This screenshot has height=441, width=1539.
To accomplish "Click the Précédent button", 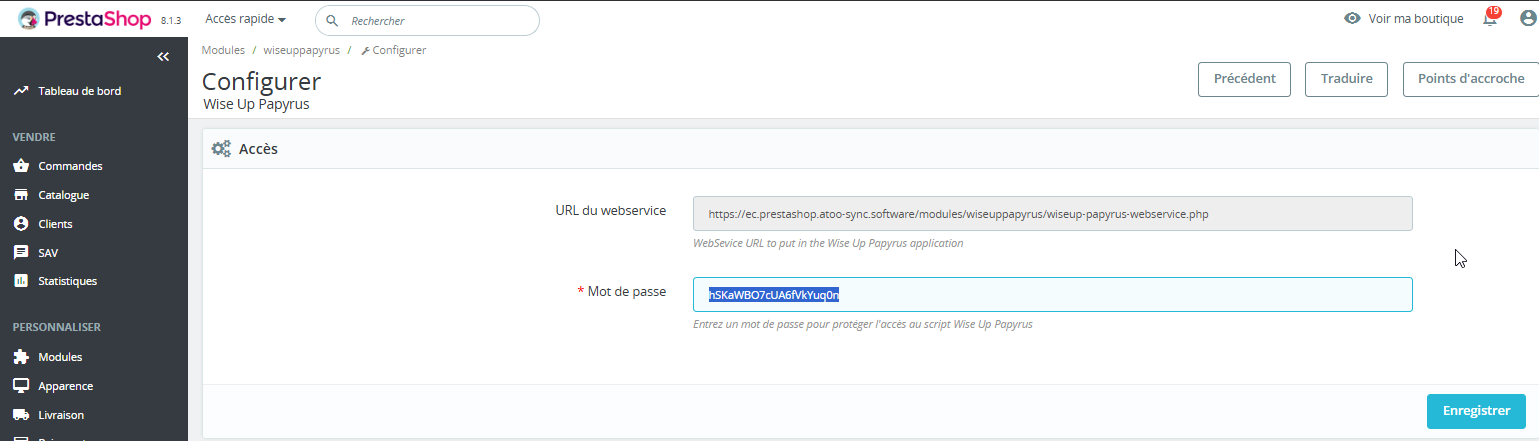I will click(1244, 79).
